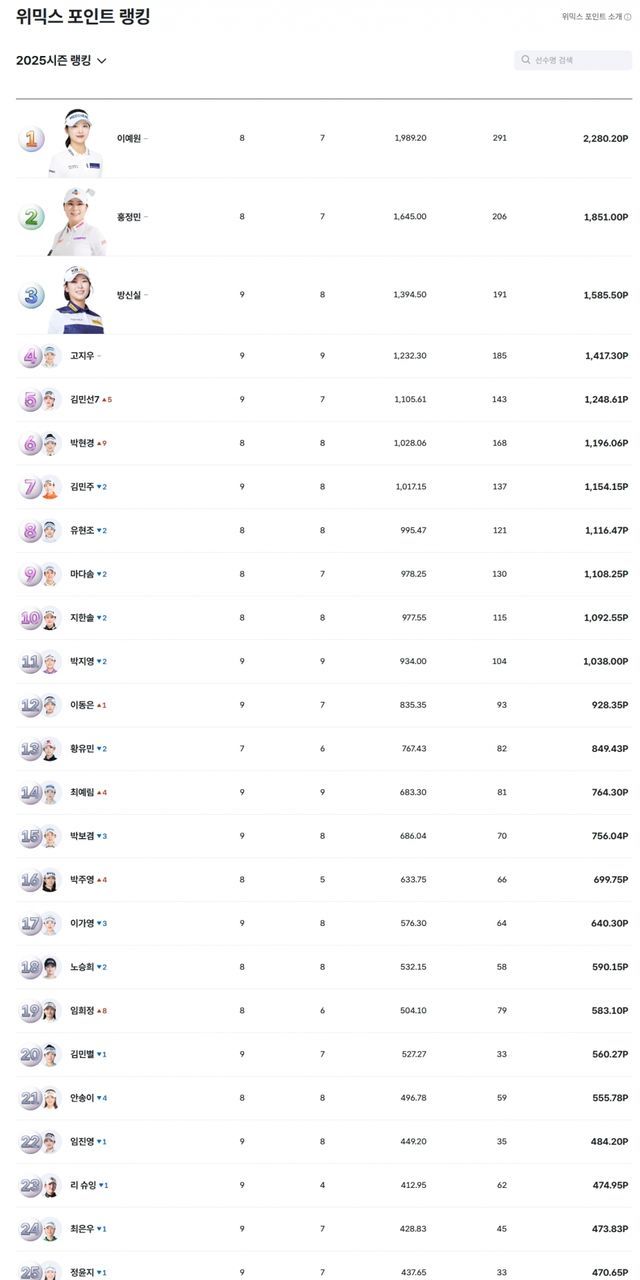640x1280 pixels.
Task: Open the 2025시즌 랭킹 season dropdown
Action: coord(53,61)
